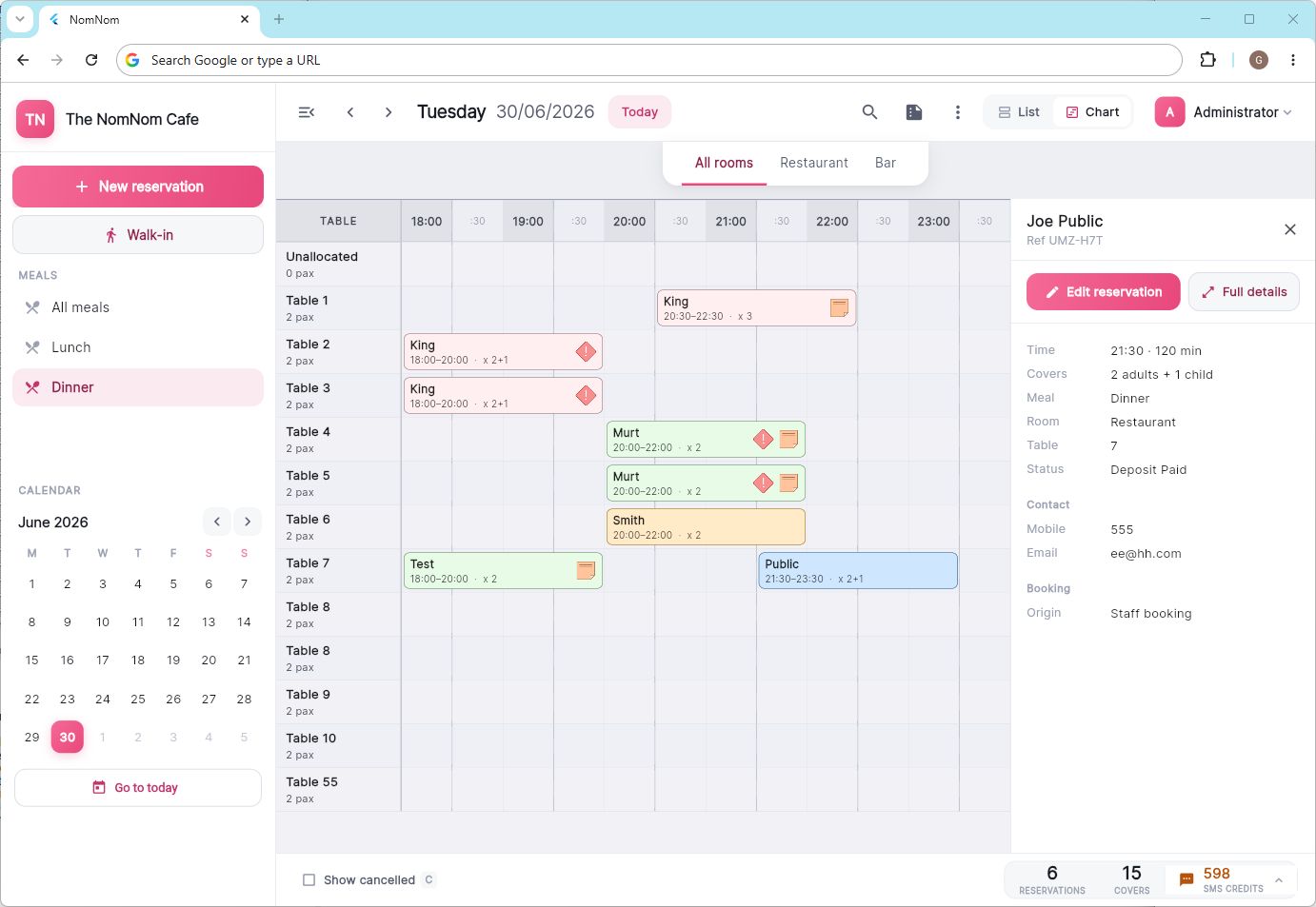Open the notes document icon in toolbar

coord(914,112)
